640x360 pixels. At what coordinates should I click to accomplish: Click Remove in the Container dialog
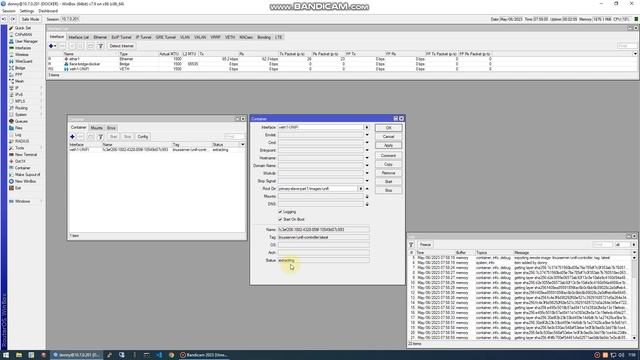tap(388, 173)
